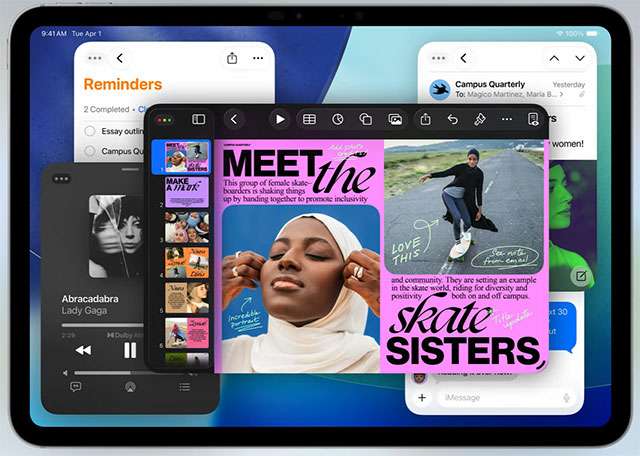This screenshot has height=456, width=640.
Task: Open Keynote's more options menu
Action: [507, 119]
